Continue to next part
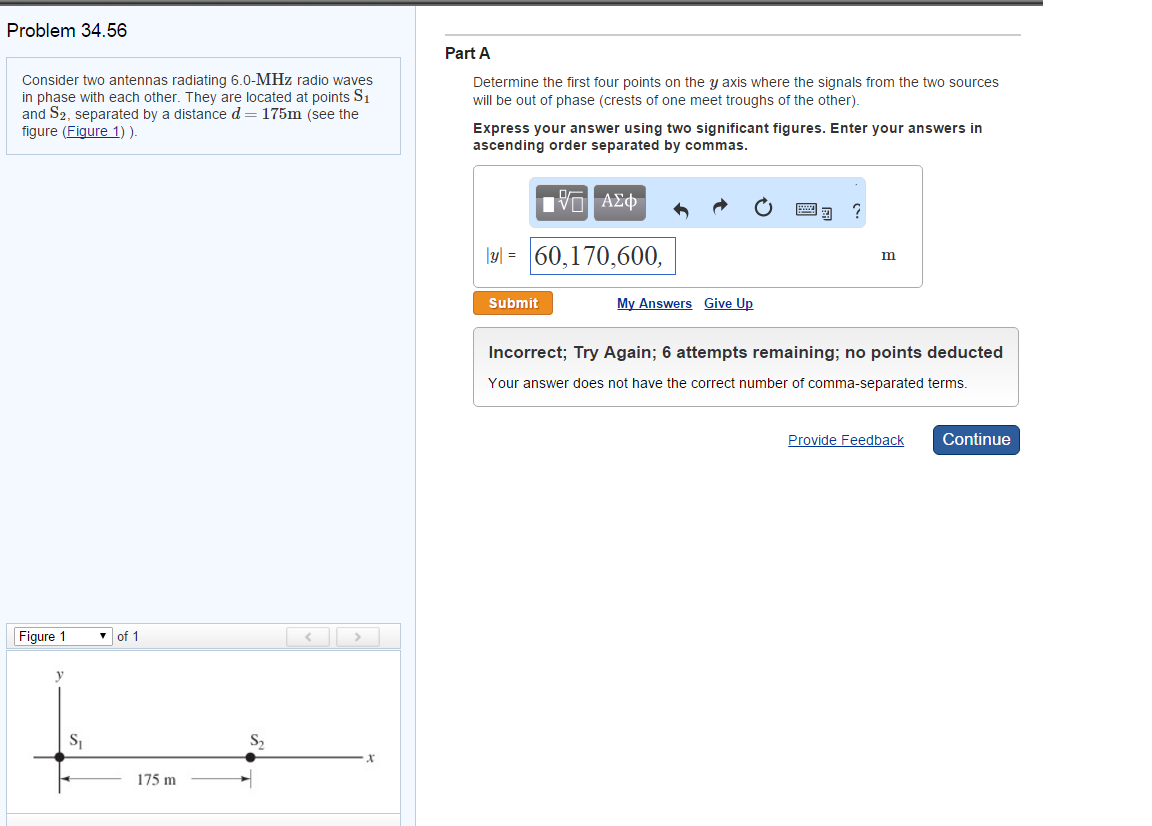 click(x=976, y=439)
